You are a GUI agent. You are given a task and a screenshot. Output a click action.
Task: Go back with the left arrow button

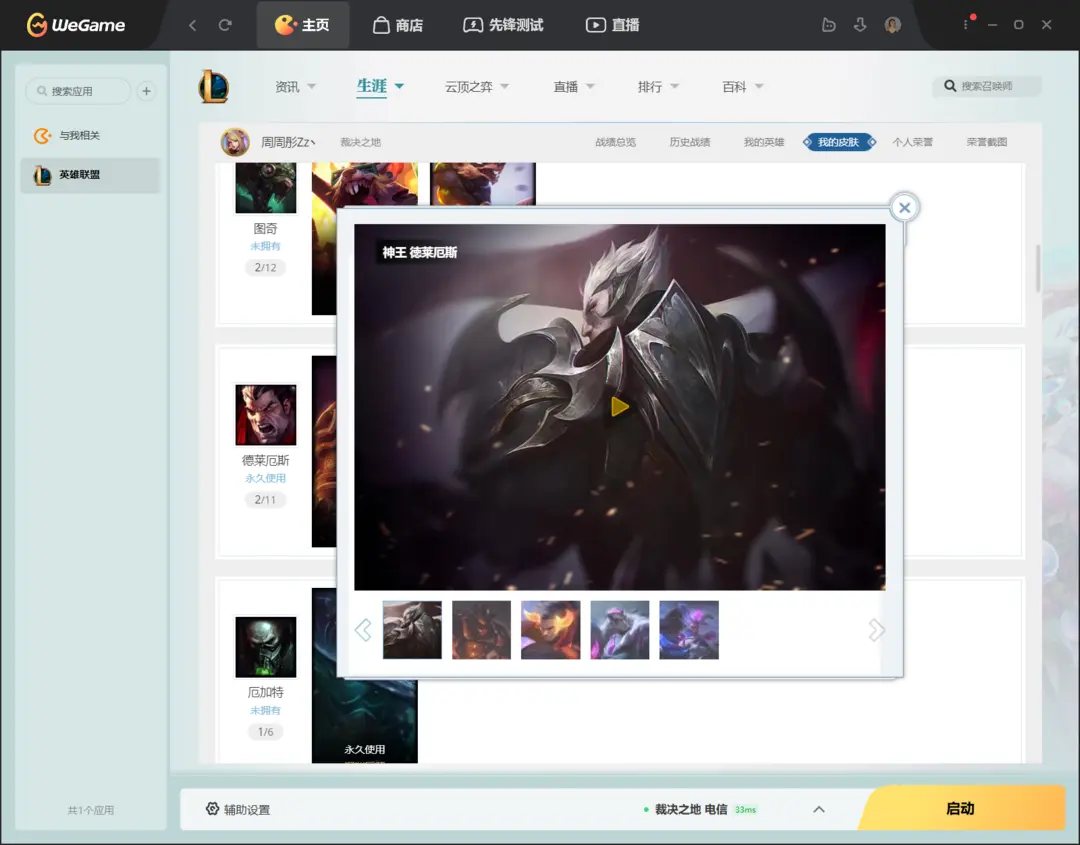point(193,25)
